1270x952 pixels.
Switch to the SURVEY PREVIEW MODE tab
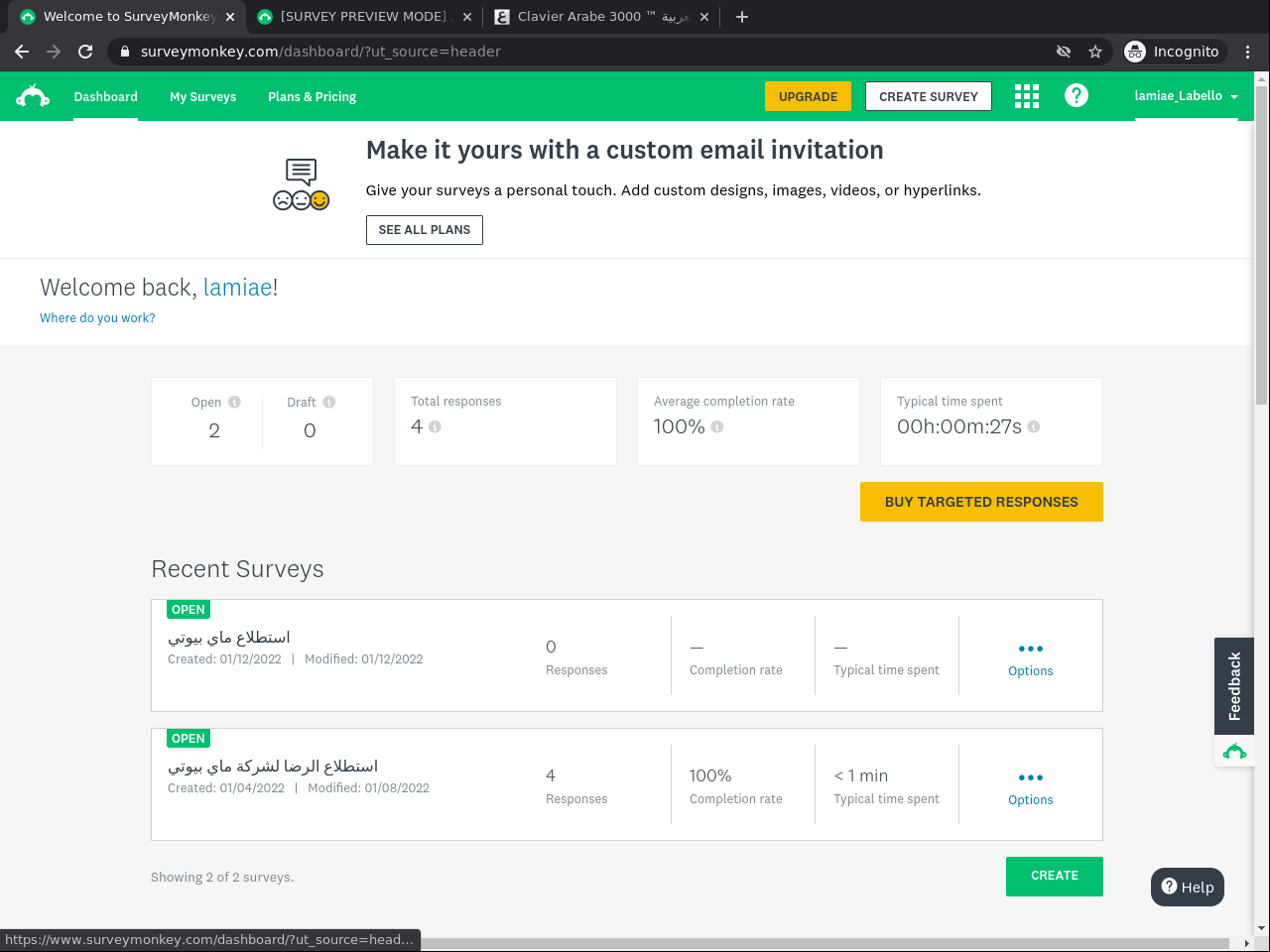(x=365, y=17)
